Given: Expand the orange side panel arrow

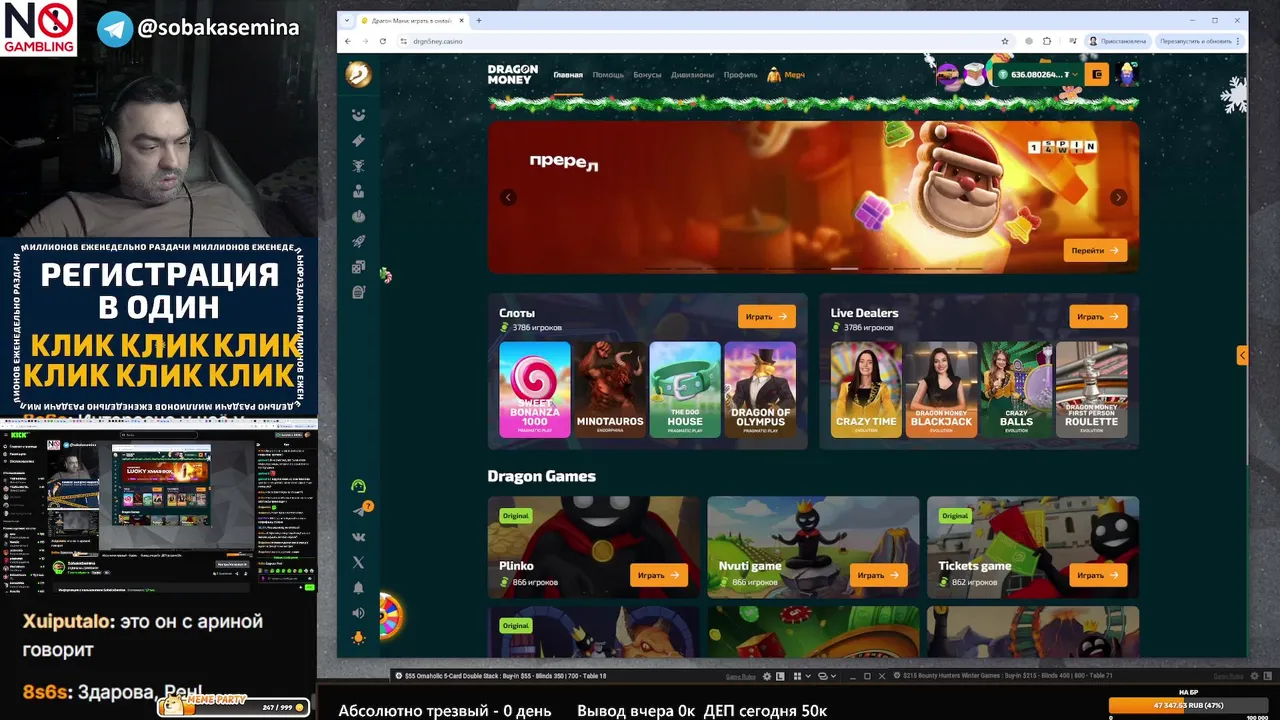Looking at the screenshot, I should tap(1242, 355).
